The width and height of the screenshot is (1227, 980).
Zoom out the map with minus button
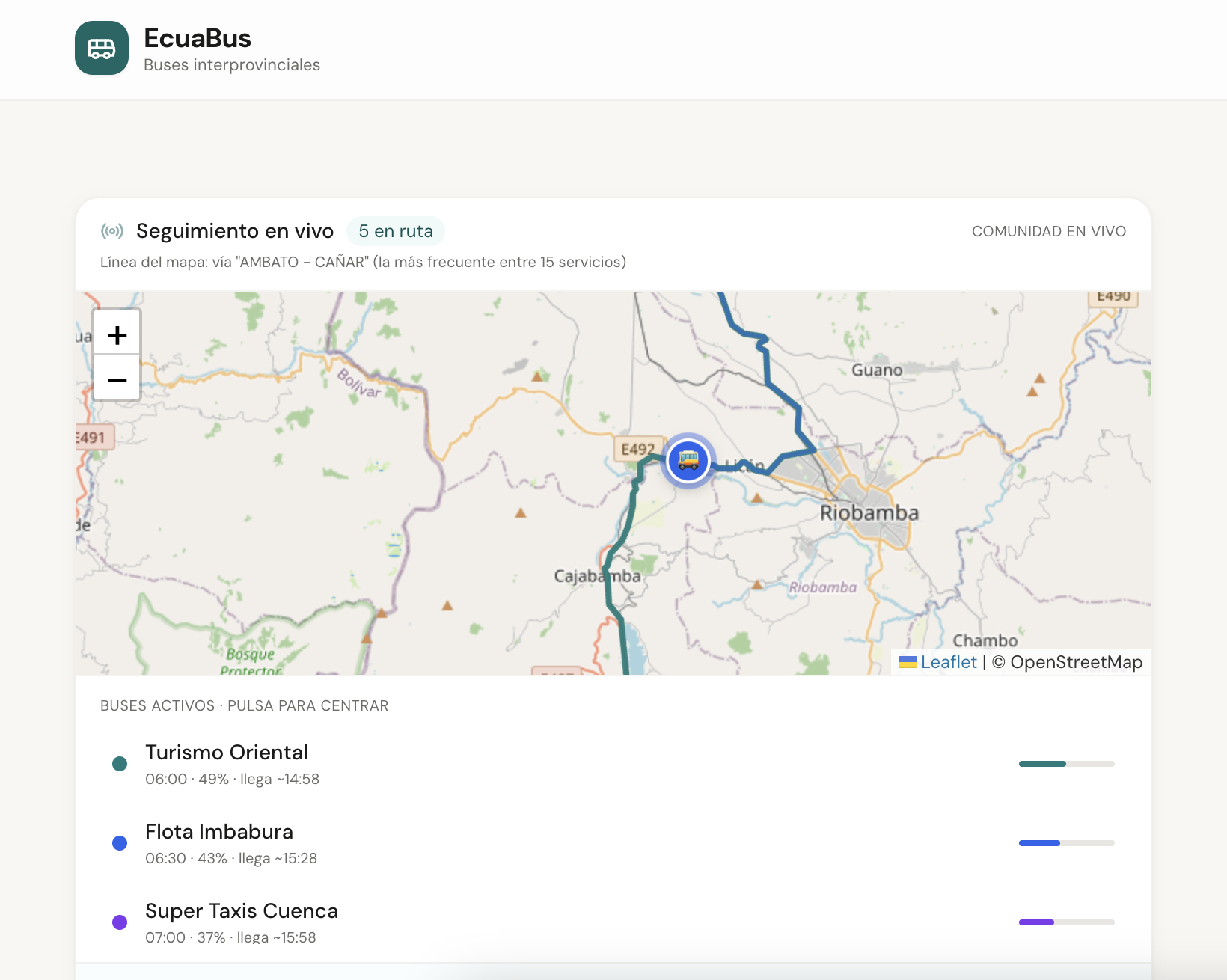[117, 379]
